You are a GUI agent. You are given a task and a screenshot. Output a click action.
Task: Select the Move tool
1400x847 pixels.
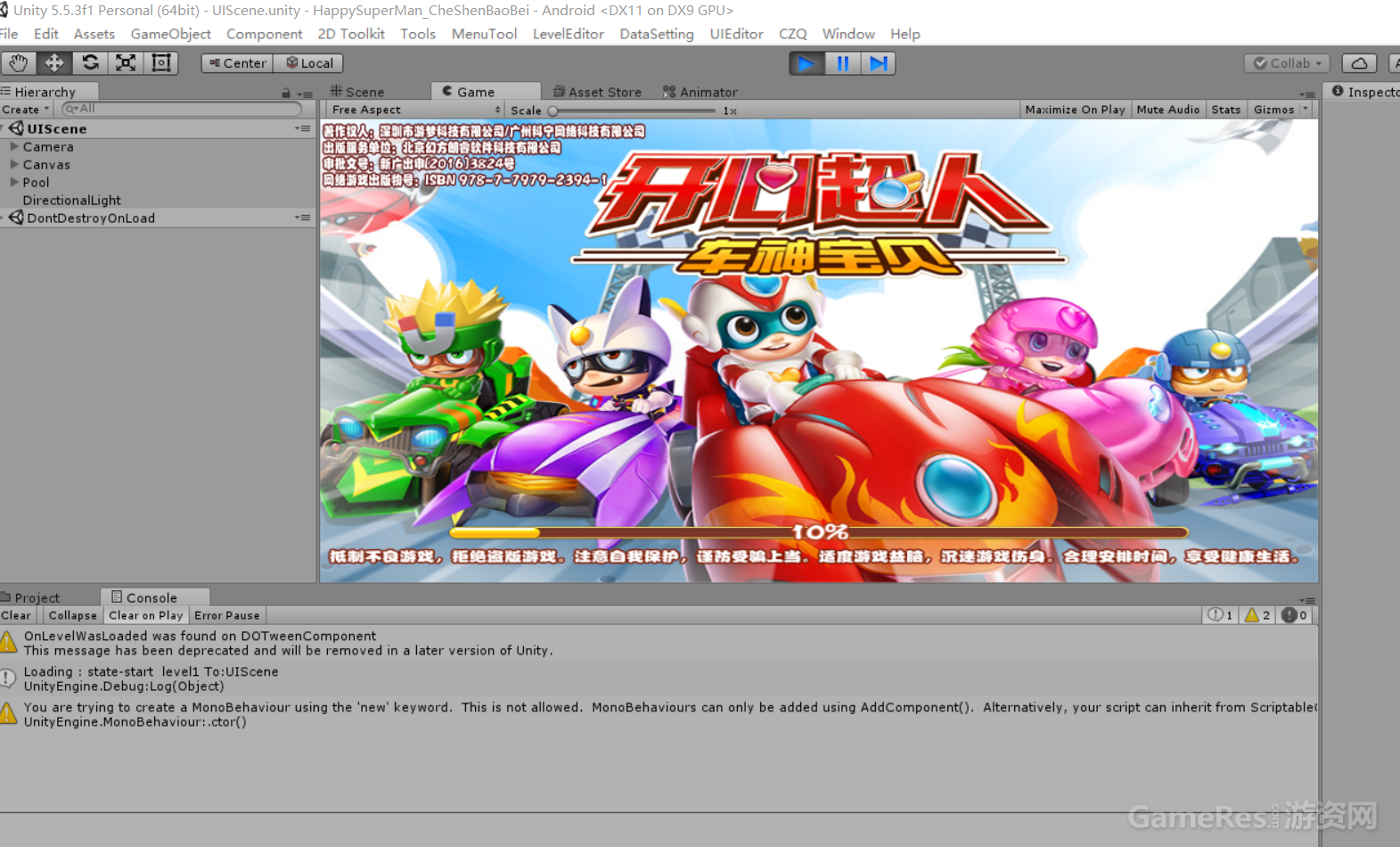pyautogui.click(x=54, y=63)
